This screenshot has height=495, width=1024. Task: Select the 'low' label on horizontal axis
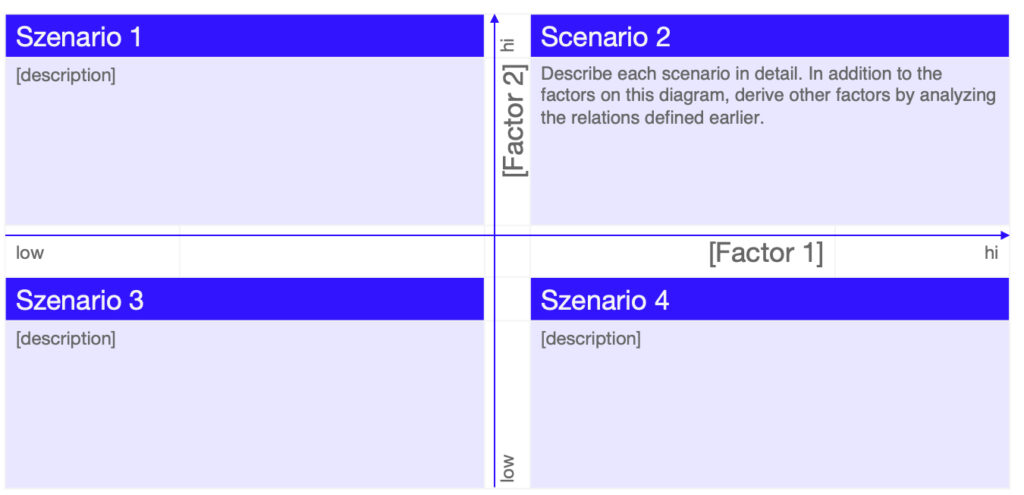(x=30, y=253)
